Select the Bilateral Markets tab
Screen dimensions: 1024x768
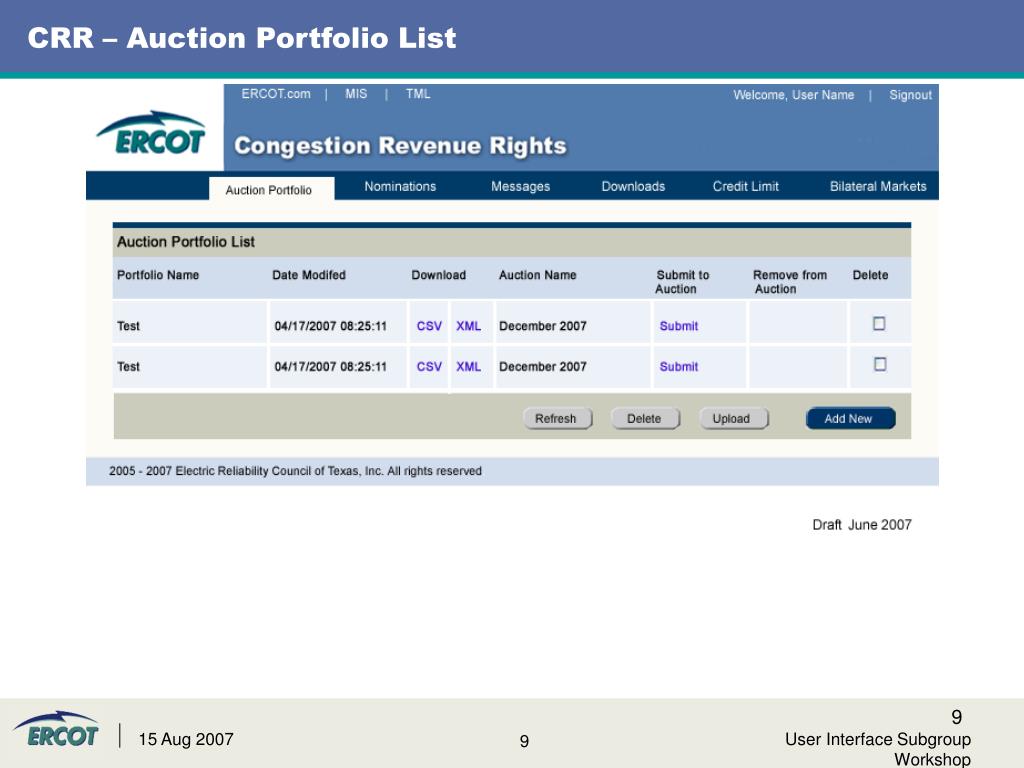pyautogui.click(x=878, y=187)
